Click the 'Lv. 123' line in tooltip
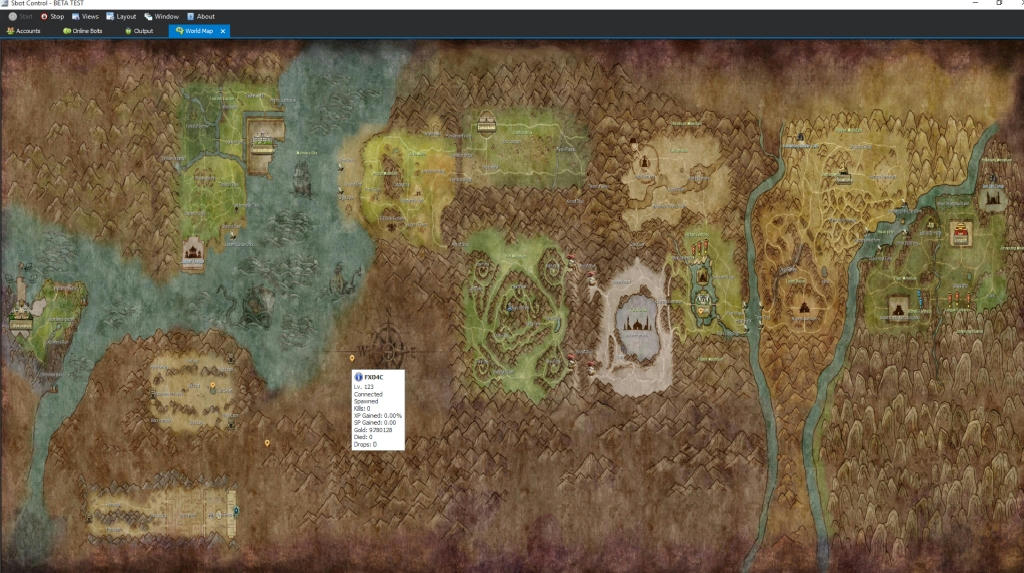The width and height of the screenshot is (1024, 573). tap(364, 387)
